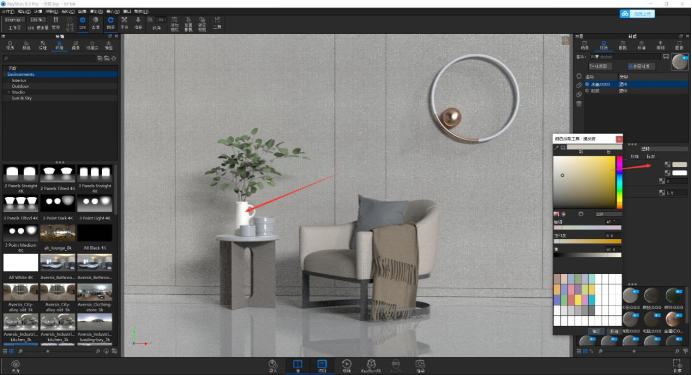
Task: Click the Material Graph button
Action: [600, 66]
